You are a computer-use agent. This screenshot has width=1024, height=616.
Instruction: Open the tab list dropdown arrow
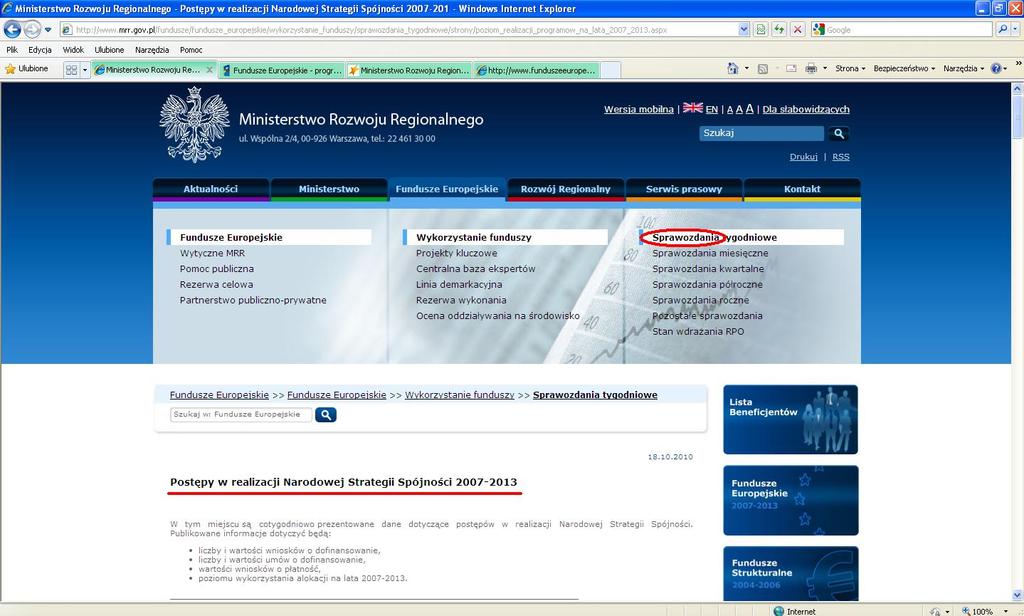[x=85, y=69]
